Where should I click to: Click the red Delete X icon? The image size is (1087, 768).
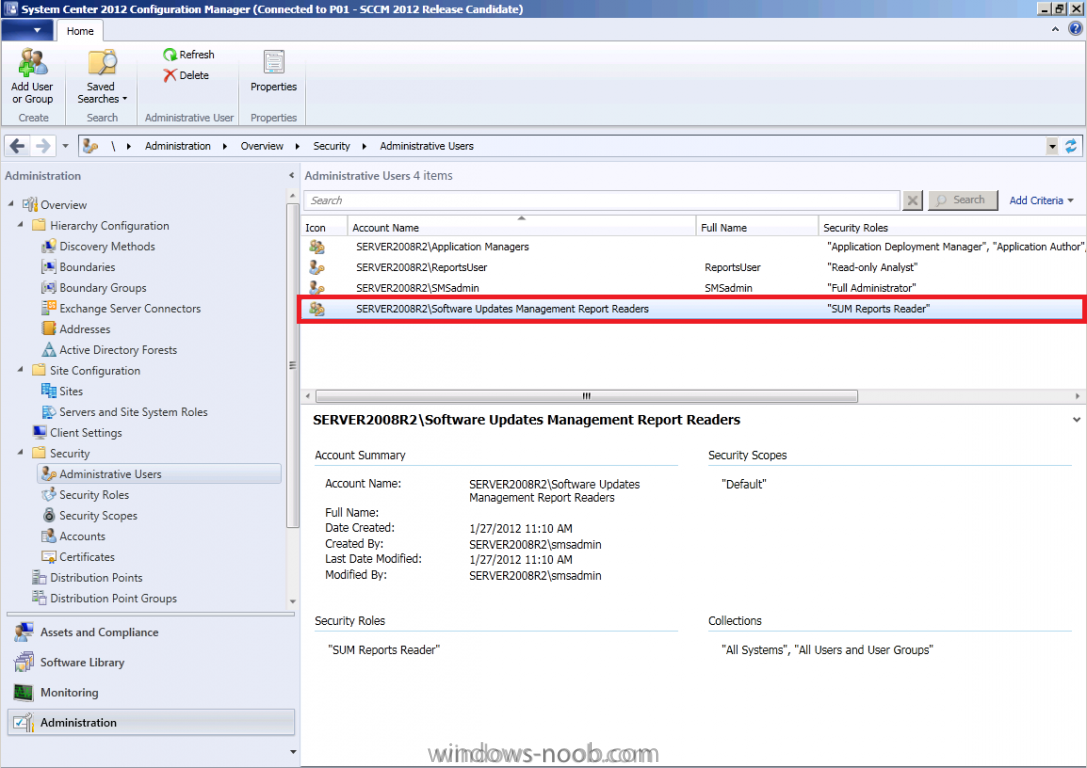coord(170,75)
